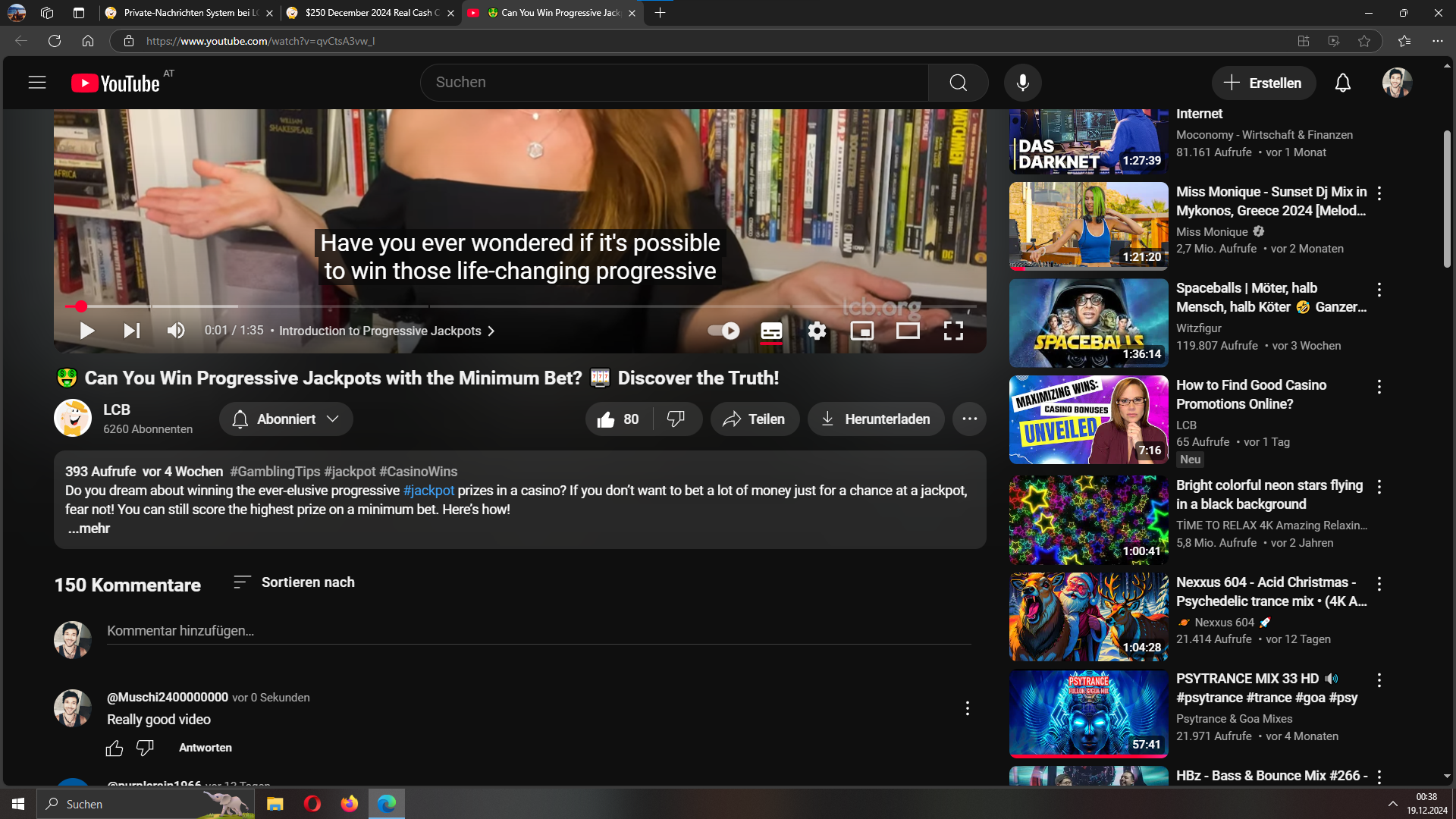Add this page to favorites star

click(x=1363, y=41)
